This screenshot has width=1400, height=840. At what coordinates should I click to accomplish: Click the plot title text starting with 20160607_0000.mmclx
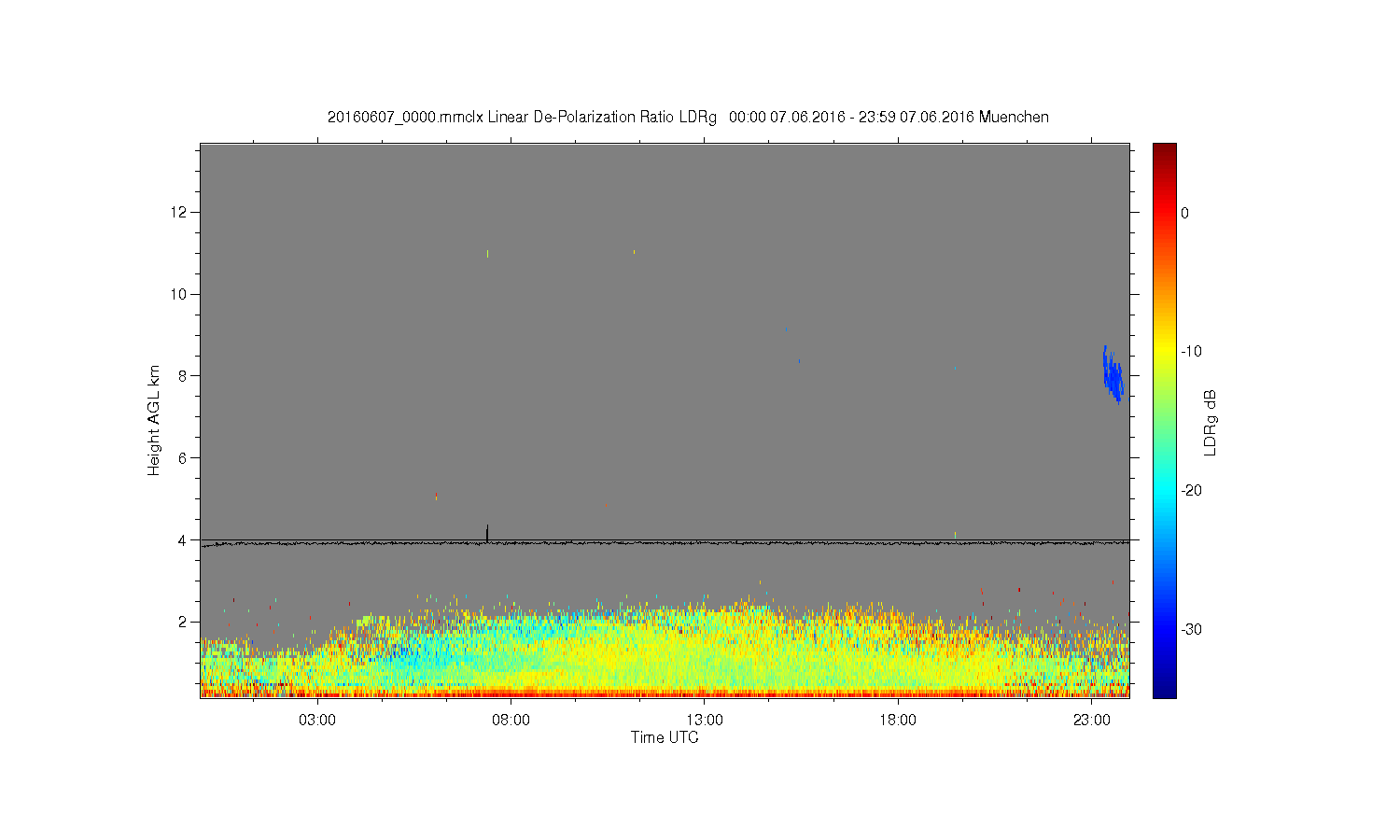(688, 118)
